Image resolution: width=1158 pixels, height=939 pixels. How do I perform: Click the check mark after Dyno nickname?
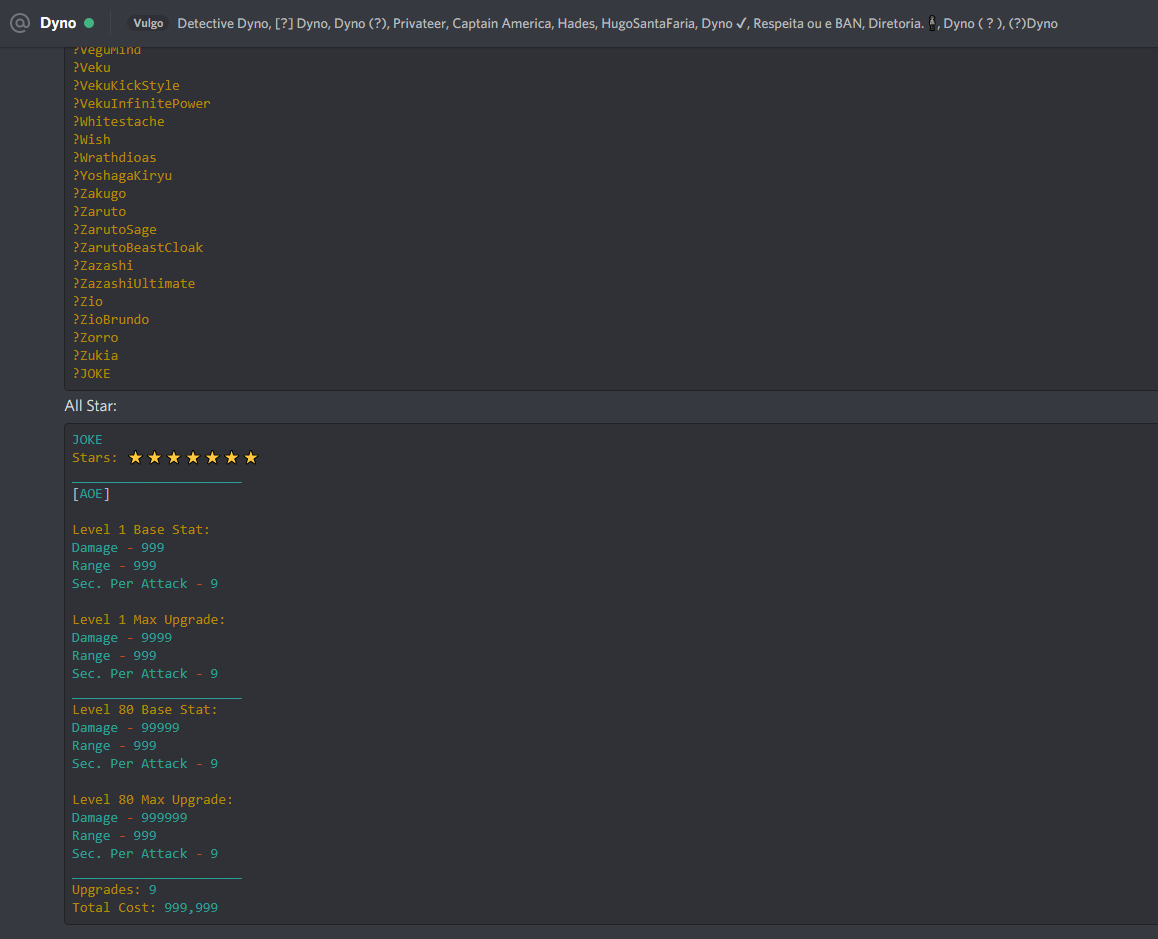tap(741, 23)
